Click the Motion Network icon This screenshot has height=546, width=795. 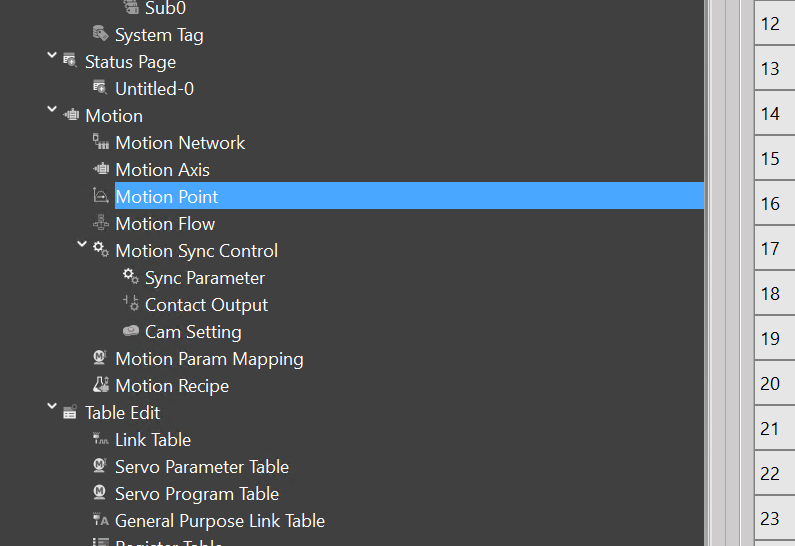(x=100, y=143)
